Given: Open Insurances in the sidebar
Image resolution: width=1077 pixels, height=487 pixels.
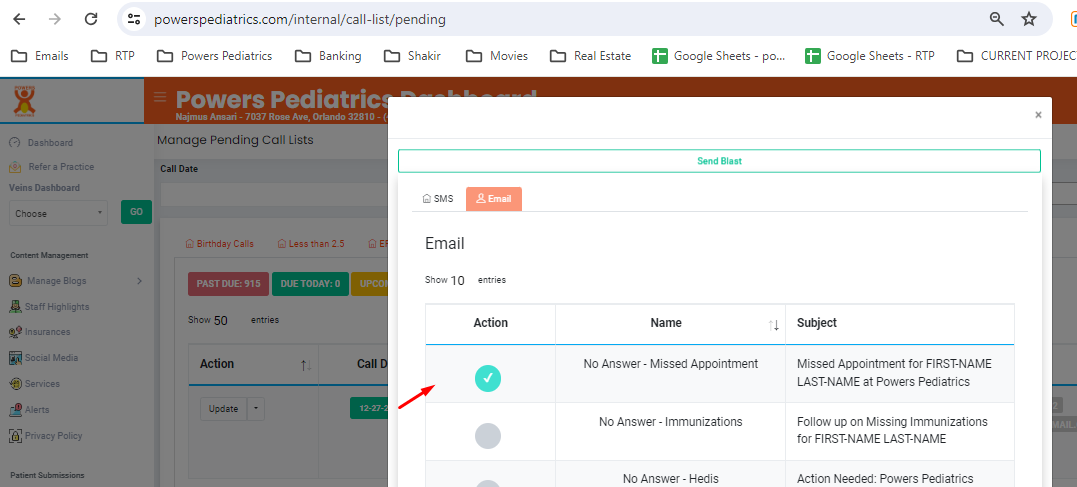Looking at the screenshot, I should tap(47, 332).
